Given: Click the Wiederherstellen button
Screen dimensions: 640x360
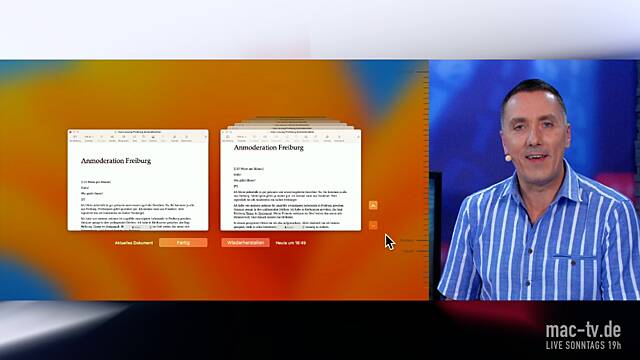Looking at the screenshot, I should [x=245, y=242].
